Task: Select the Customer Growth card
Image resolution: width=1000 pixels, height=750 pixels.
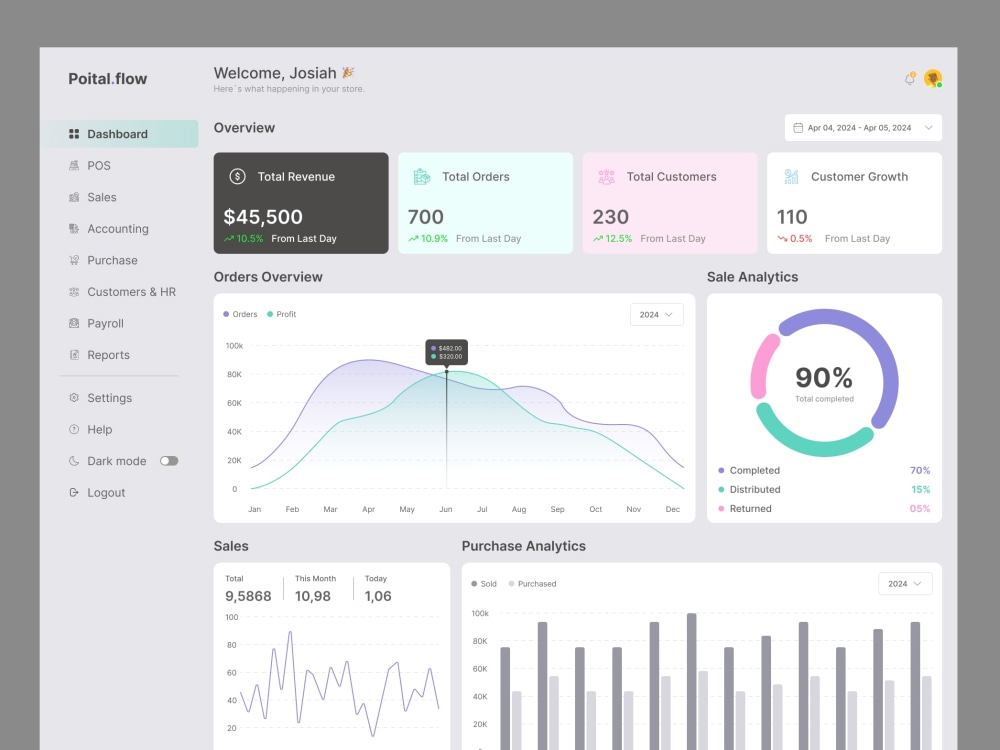Action: point(855,203)
